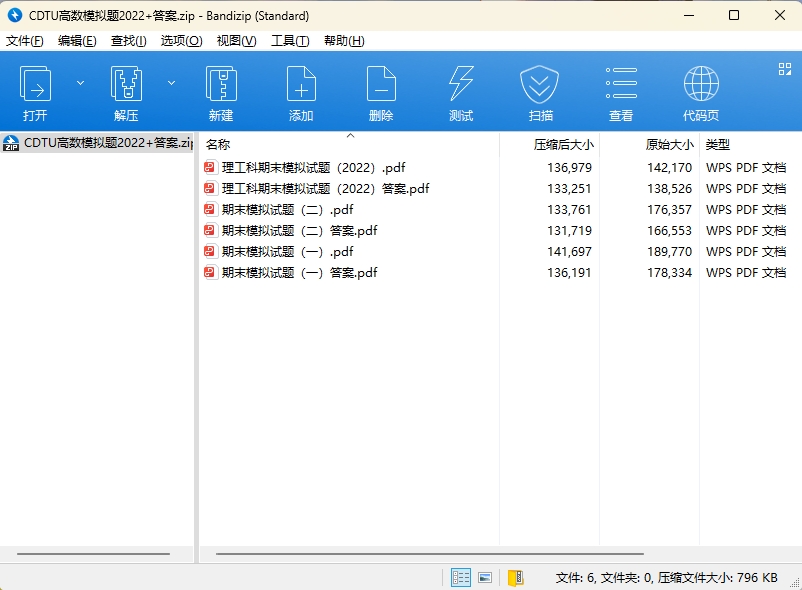Image resolution: width=802 pixels, height=590 pixels.
Task: Open the 文件(F) menu
Action: click(x=25, y=41)
